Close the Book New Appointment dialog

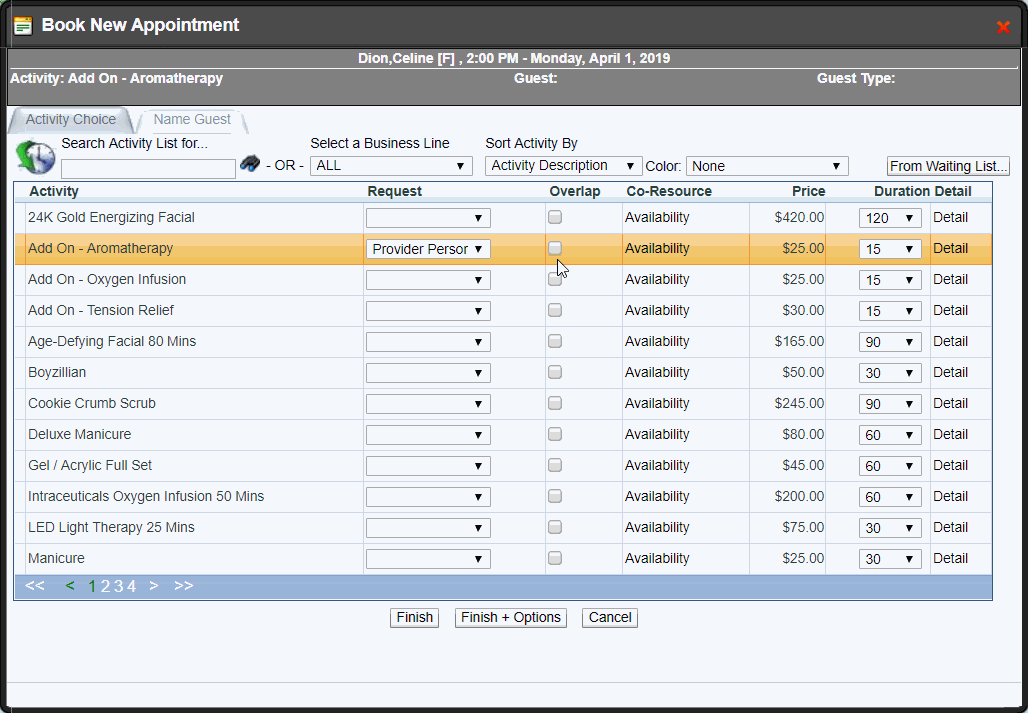click(1003, 27)
